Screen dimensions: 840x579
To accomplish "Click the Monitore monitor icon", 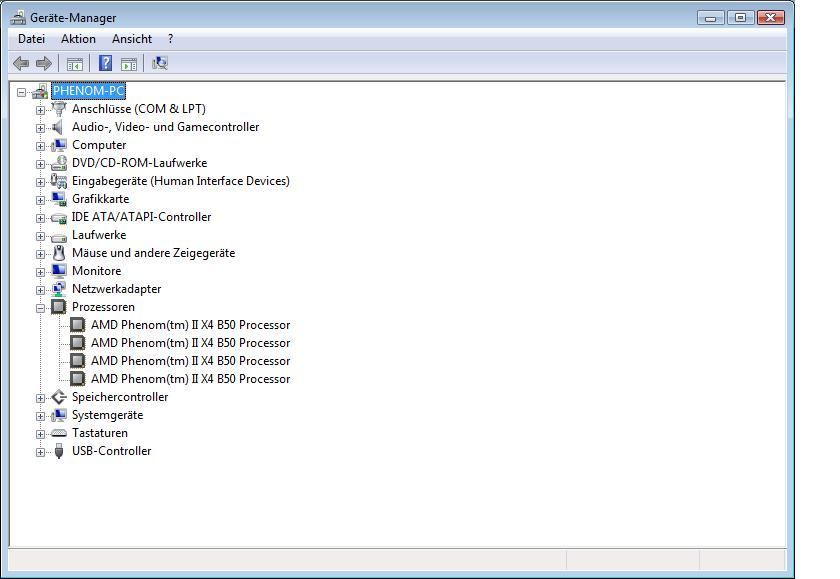I will pos(59,271).
